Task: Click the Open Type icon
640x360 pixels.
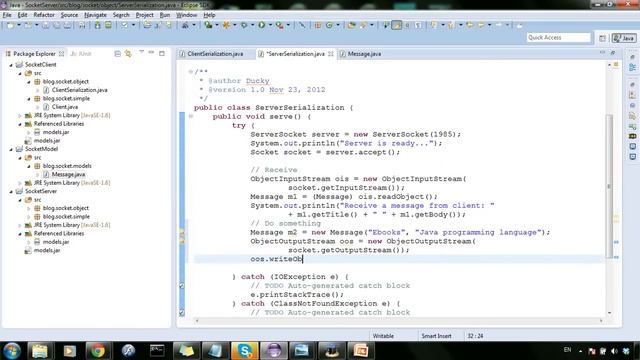Action: coord(351,25)
